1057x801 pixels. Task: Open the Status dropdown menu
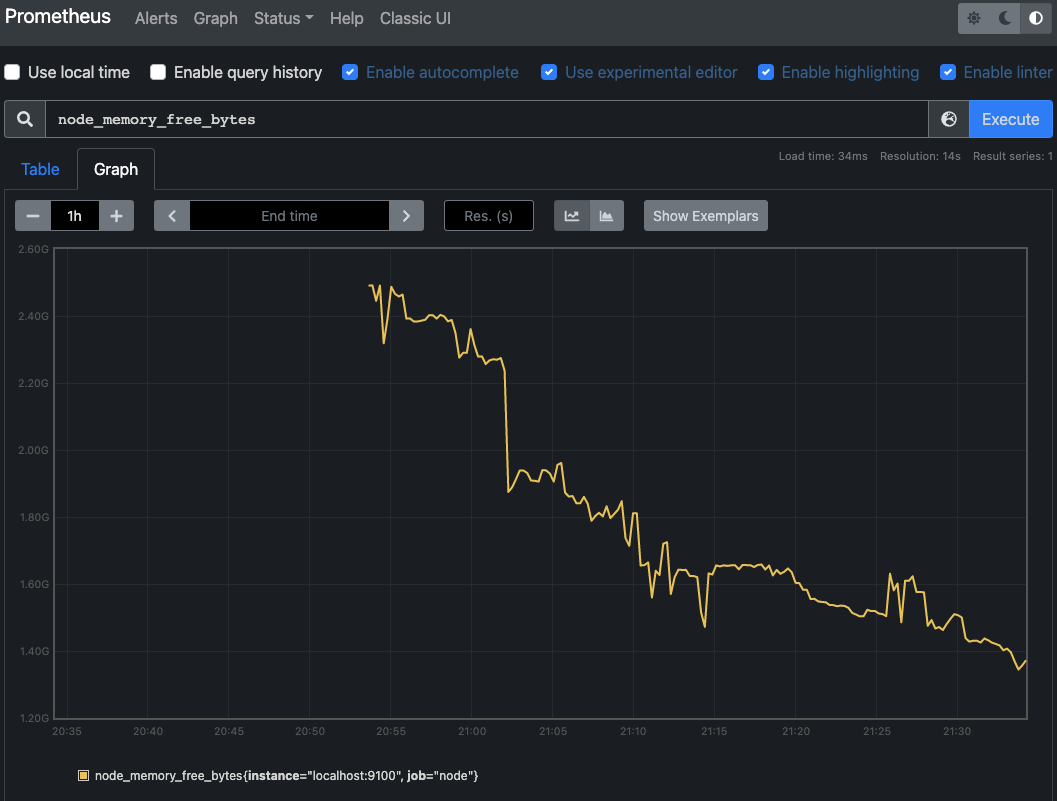284,18
